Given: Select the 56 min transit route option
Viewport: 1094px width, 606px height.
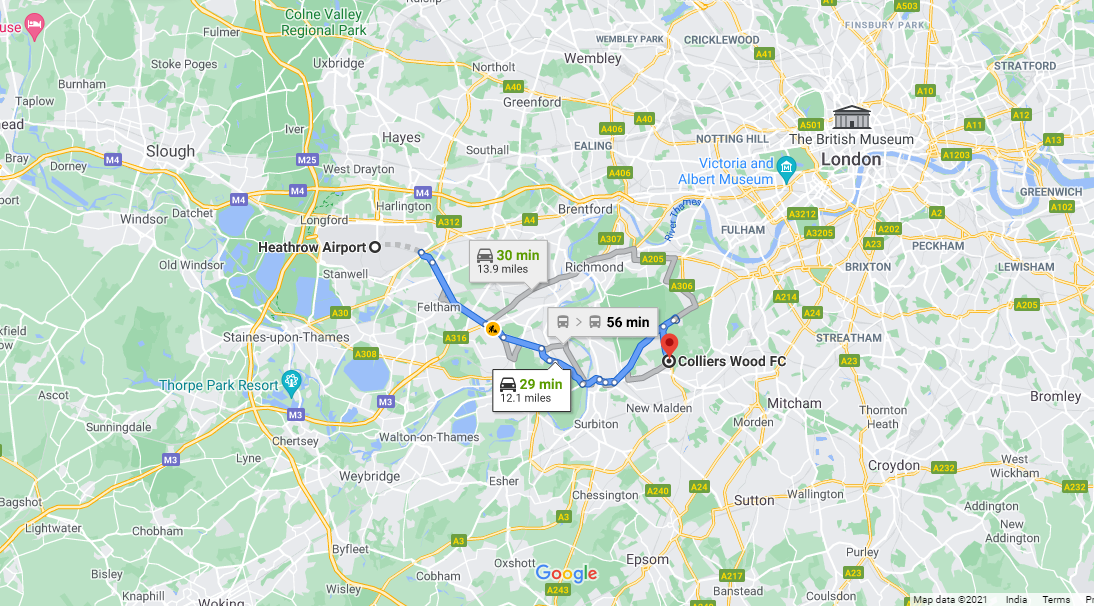Looking at the screenshot, I should pyautogui.click(x=603, y=322).
